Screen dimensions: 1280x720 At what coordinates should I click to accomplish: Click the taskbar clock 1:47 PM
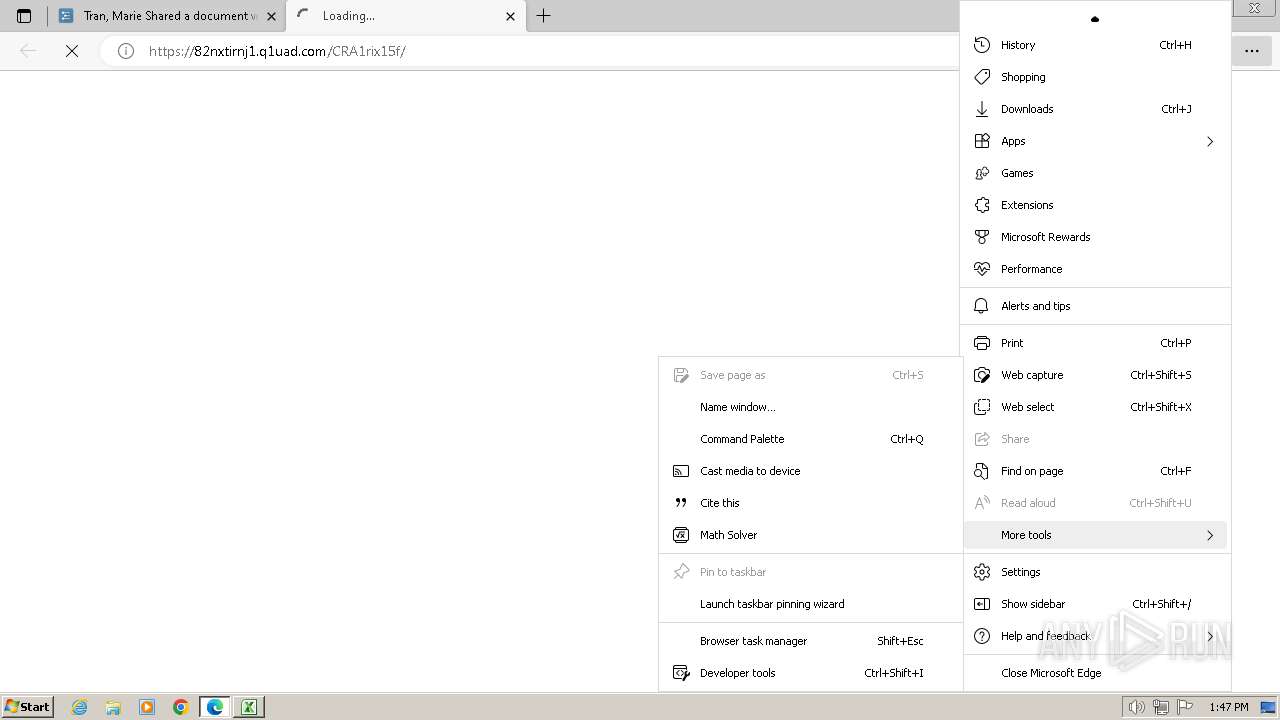click(1228, 707)
